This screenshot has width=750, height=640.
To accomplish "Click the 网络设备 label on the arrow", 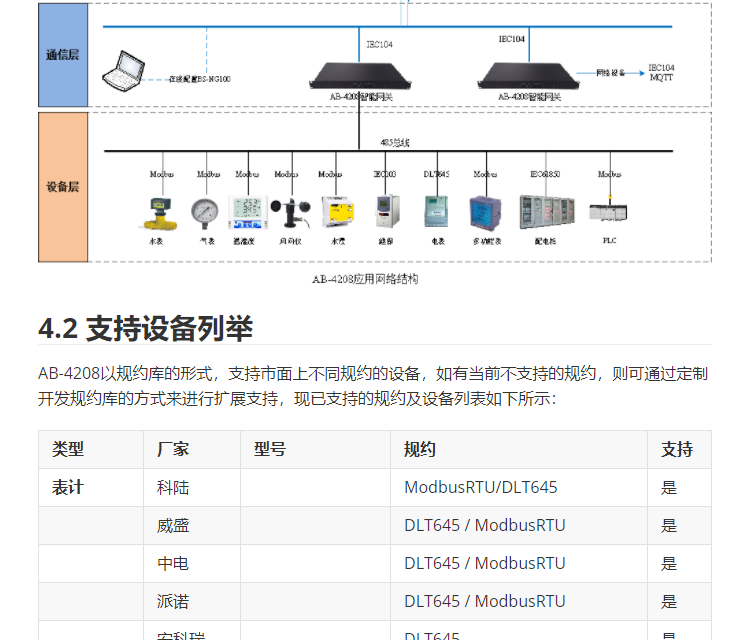I will pos(610,73).
